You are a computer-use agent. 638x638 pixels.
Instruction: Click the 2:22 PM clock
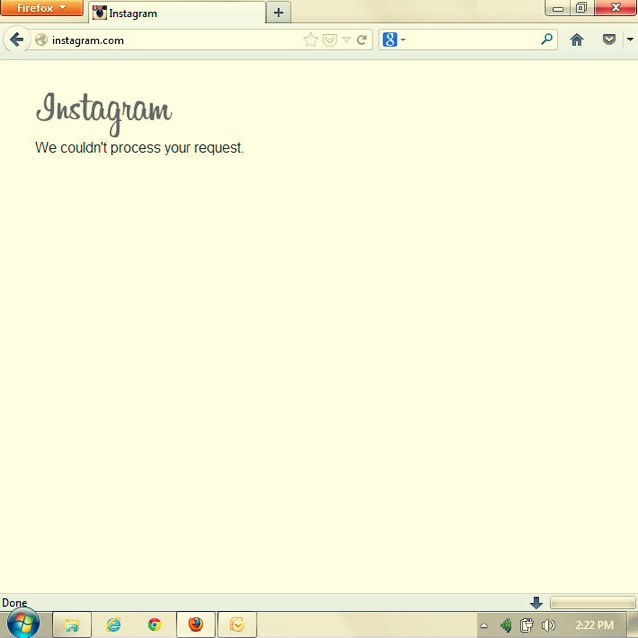point(594,625)
